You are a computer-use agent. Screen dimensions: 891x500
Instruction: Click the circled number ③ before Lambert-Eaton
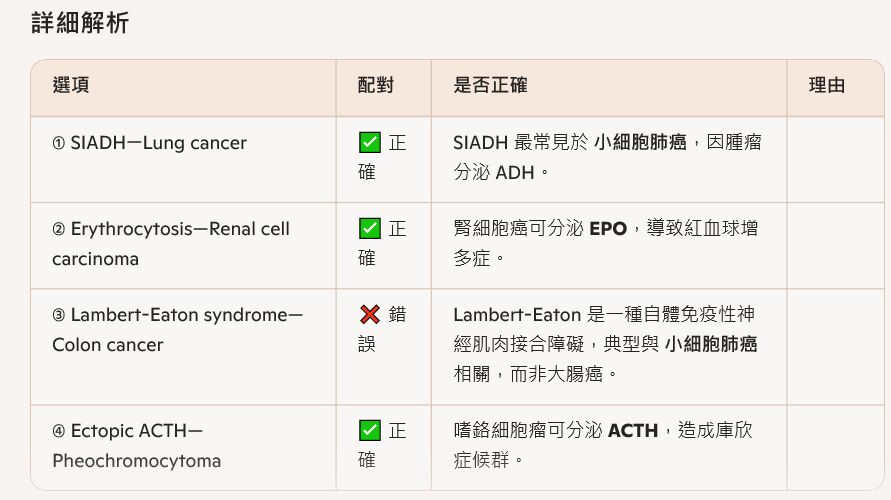point(59,315)
